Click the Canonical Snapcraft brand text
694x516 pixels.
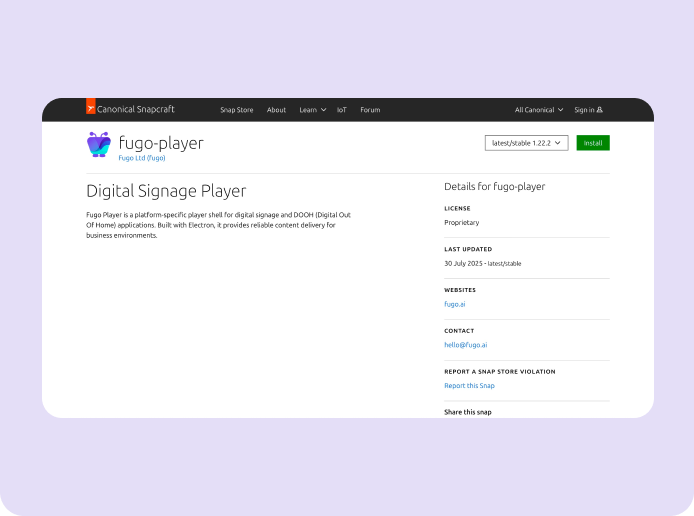(x=135, y=109)
